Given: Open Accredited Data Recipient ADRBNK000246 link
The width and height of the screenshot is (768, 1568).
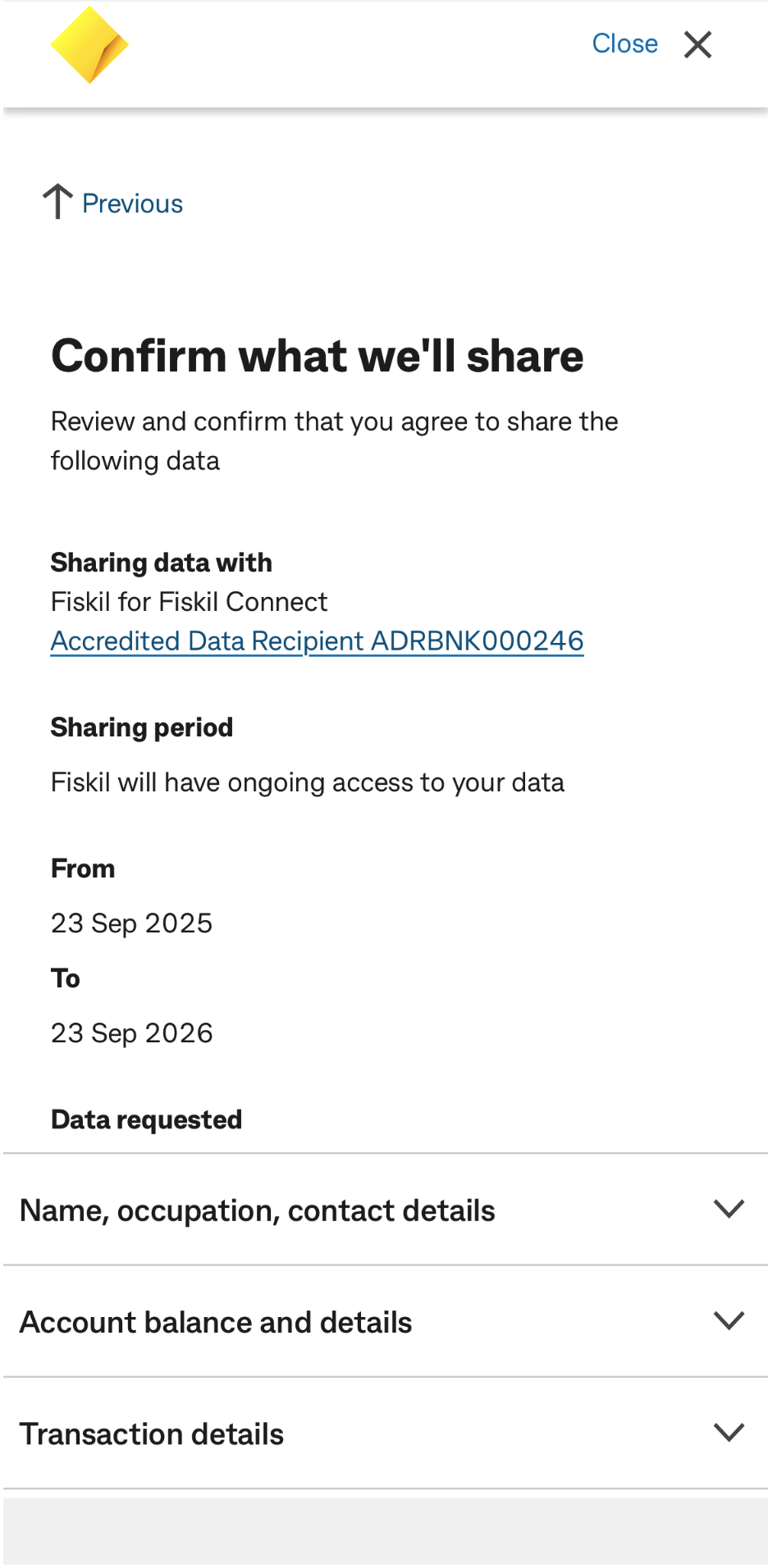Looking at the screenshot, I should [317, 640].
